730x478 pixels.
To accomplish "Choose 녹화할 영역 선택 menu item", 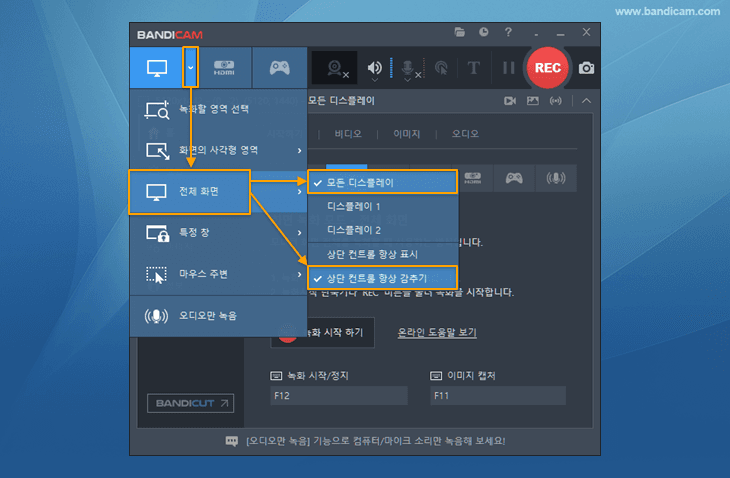I will (218, 110).
